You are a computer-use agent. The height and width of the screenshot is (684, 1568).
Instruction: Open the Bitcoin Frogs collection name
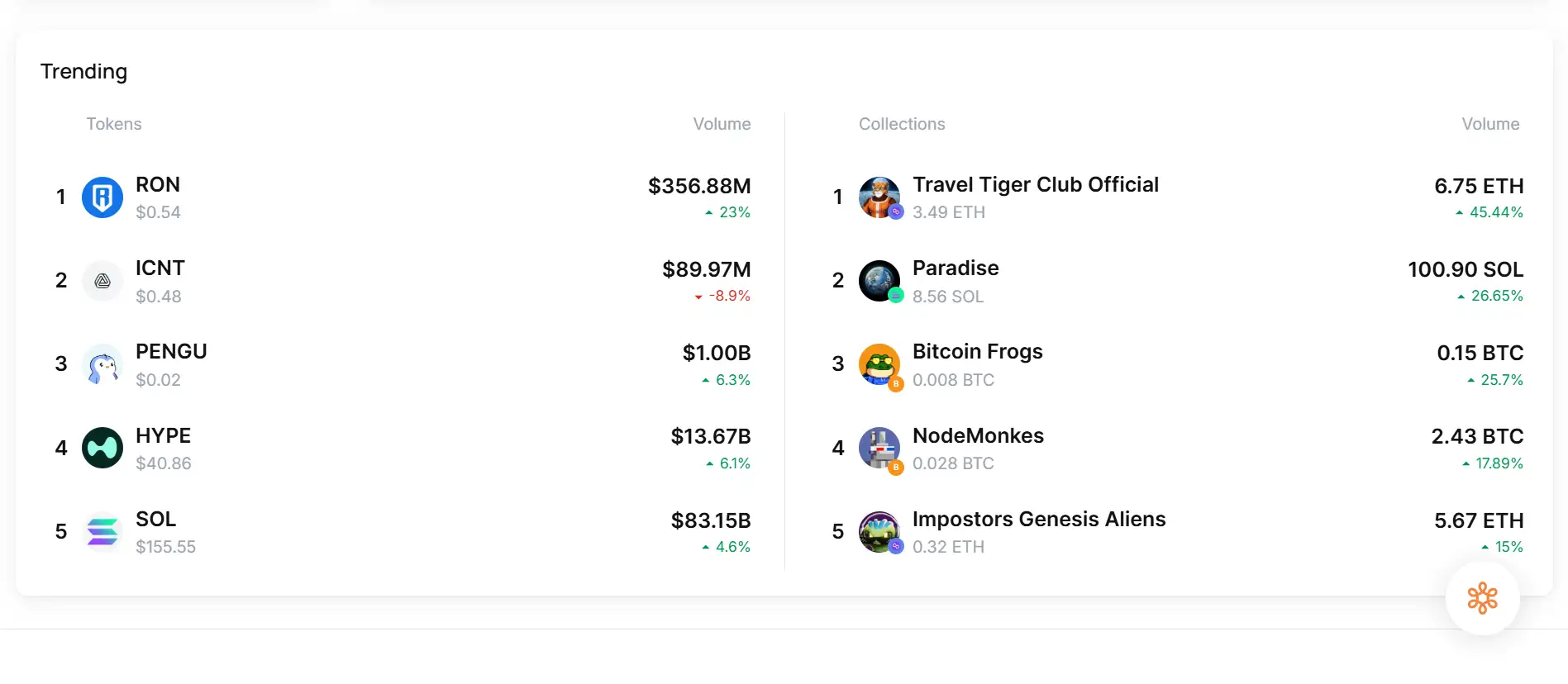[x=977, y=351]
